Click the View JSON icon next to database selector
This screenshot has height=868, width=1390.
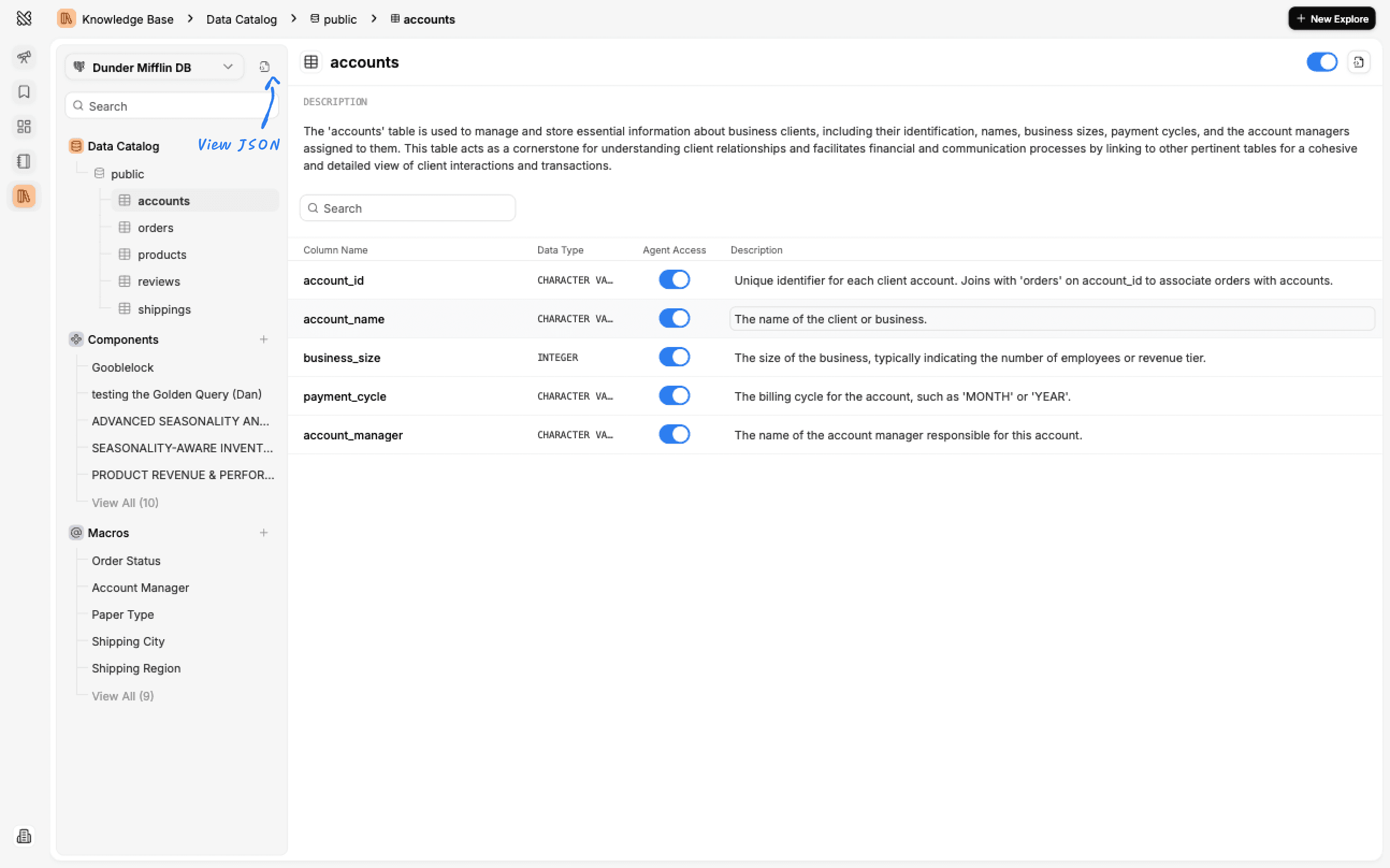(x=263, y=66)
